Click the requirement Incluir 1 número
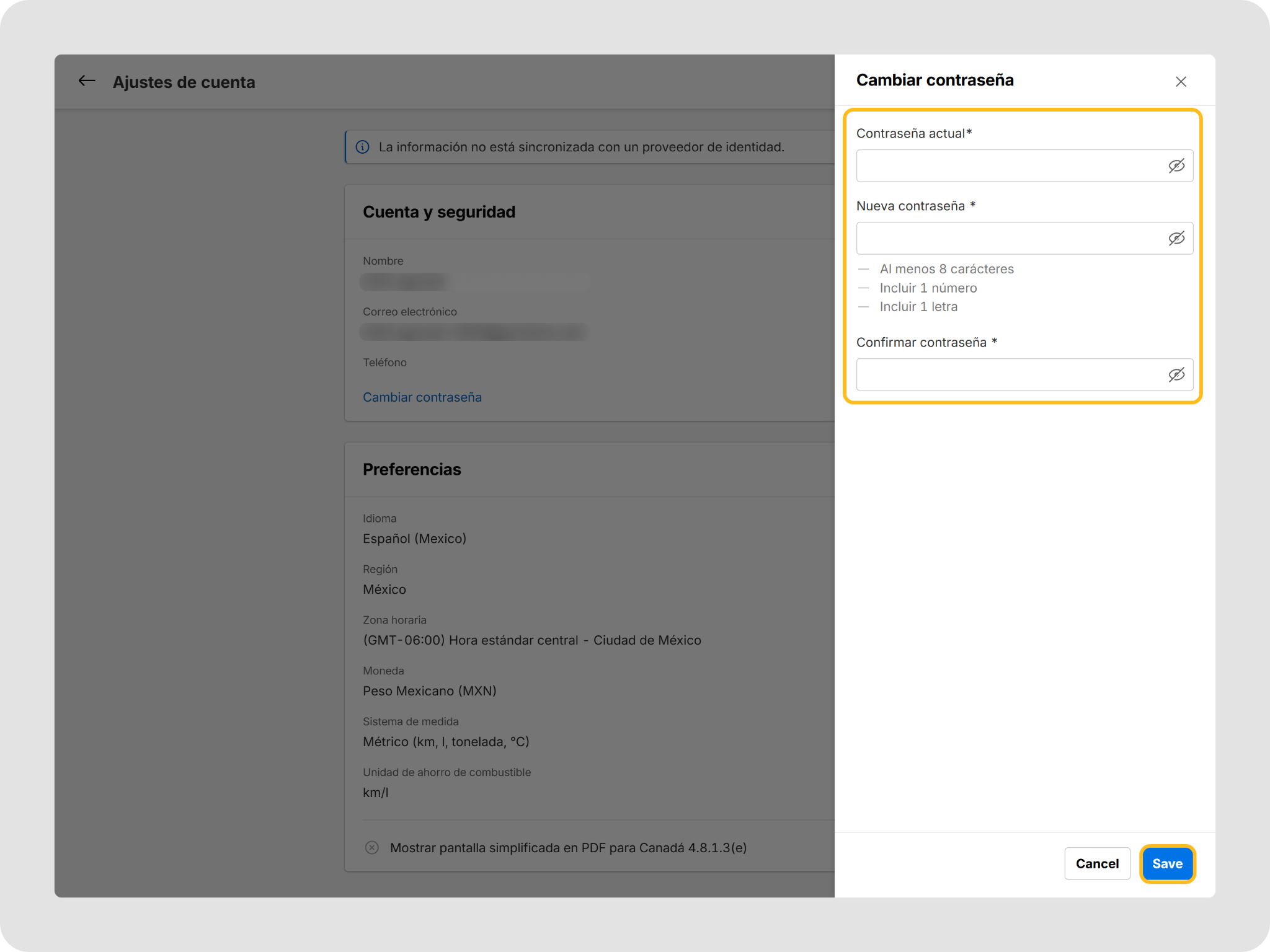Screen dimensions: 1270x952 tap(928, 288)
